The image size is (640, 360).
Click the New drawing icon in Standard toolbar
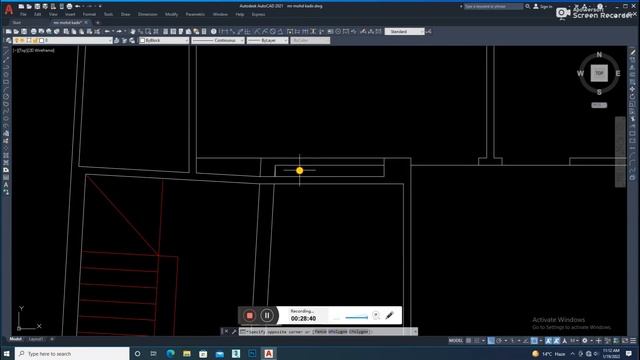9,31
